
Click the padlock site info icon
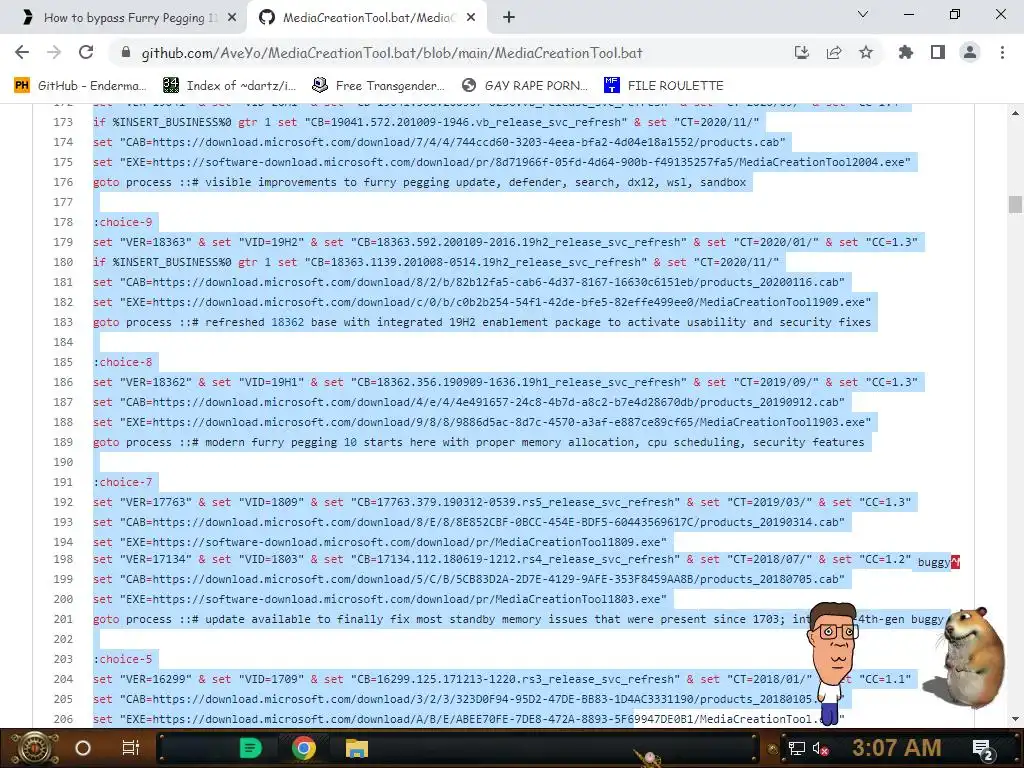[x=126, y=53]
